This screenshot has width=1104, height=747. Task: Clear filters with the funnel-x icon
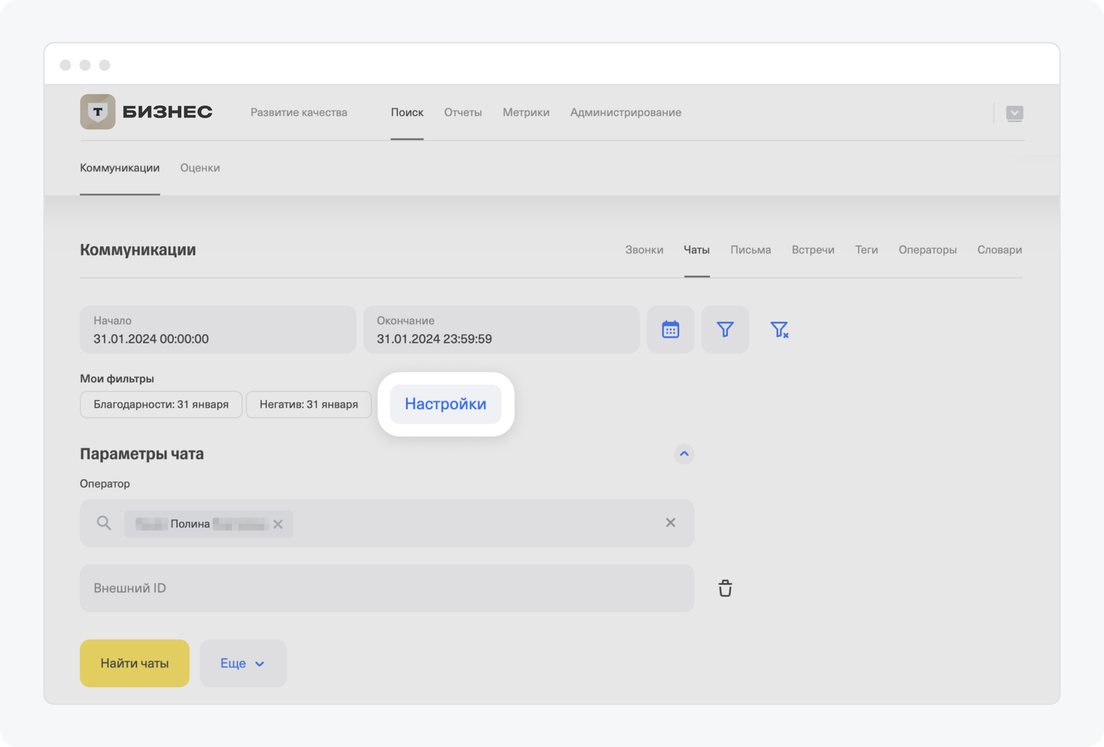click(x=779, y=329)
